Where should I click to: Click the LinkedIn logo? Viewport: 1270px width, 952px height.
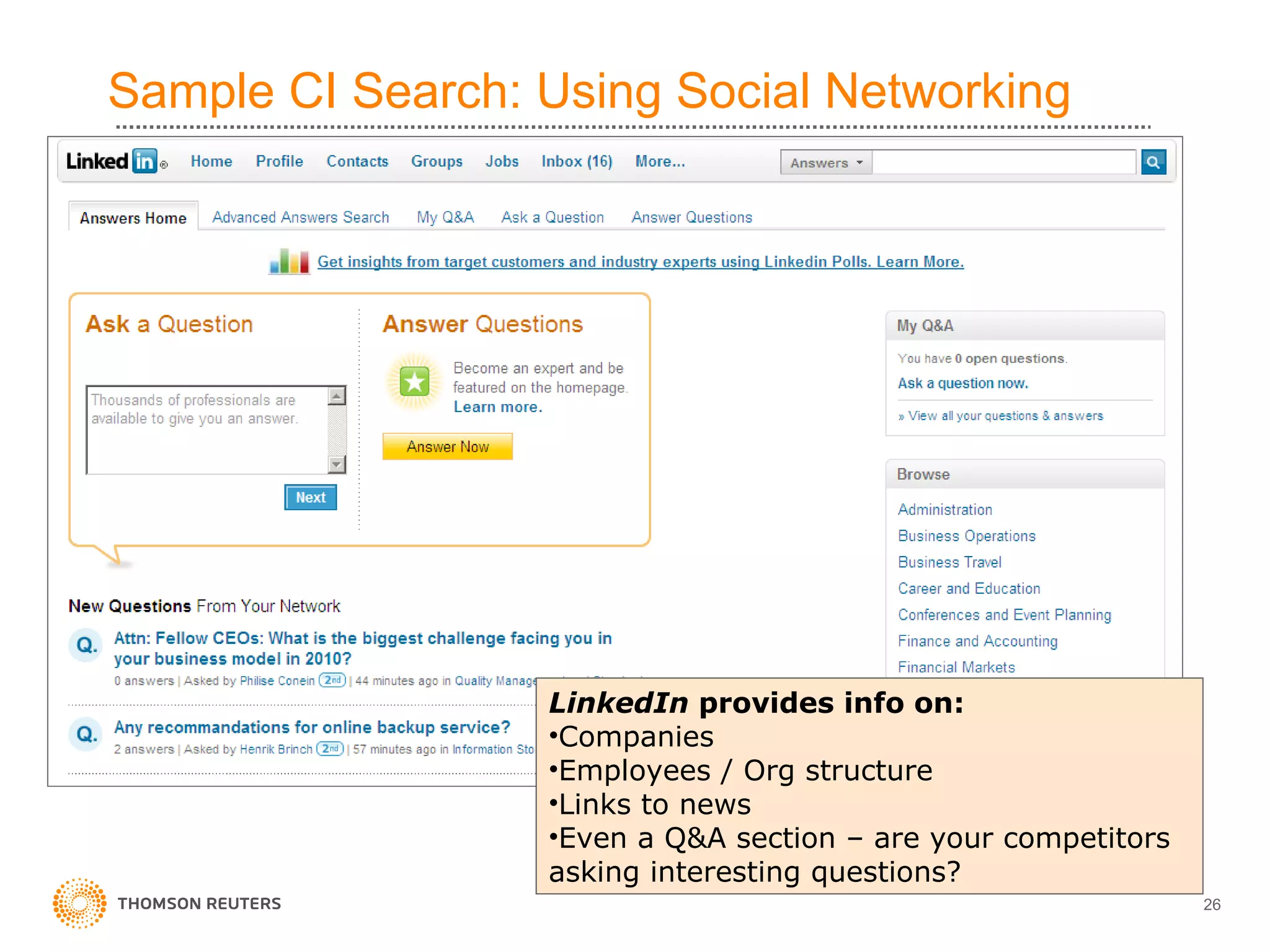pyautogui.click(x=117, y=161)
